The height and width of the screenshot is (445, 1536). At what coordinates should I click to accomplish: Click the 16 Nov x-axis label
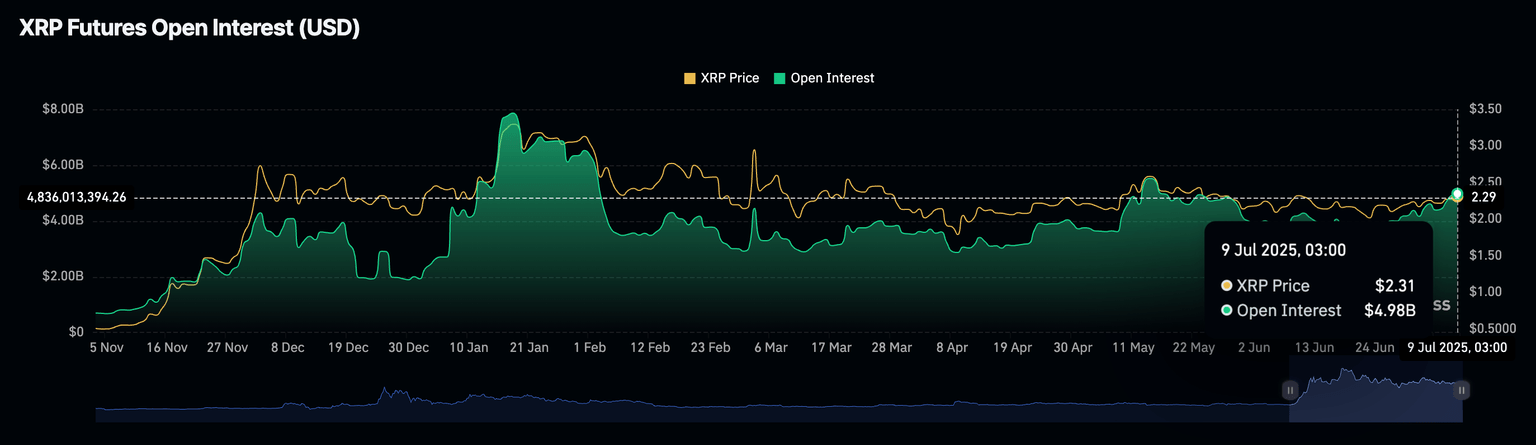[x=167, y=348]
